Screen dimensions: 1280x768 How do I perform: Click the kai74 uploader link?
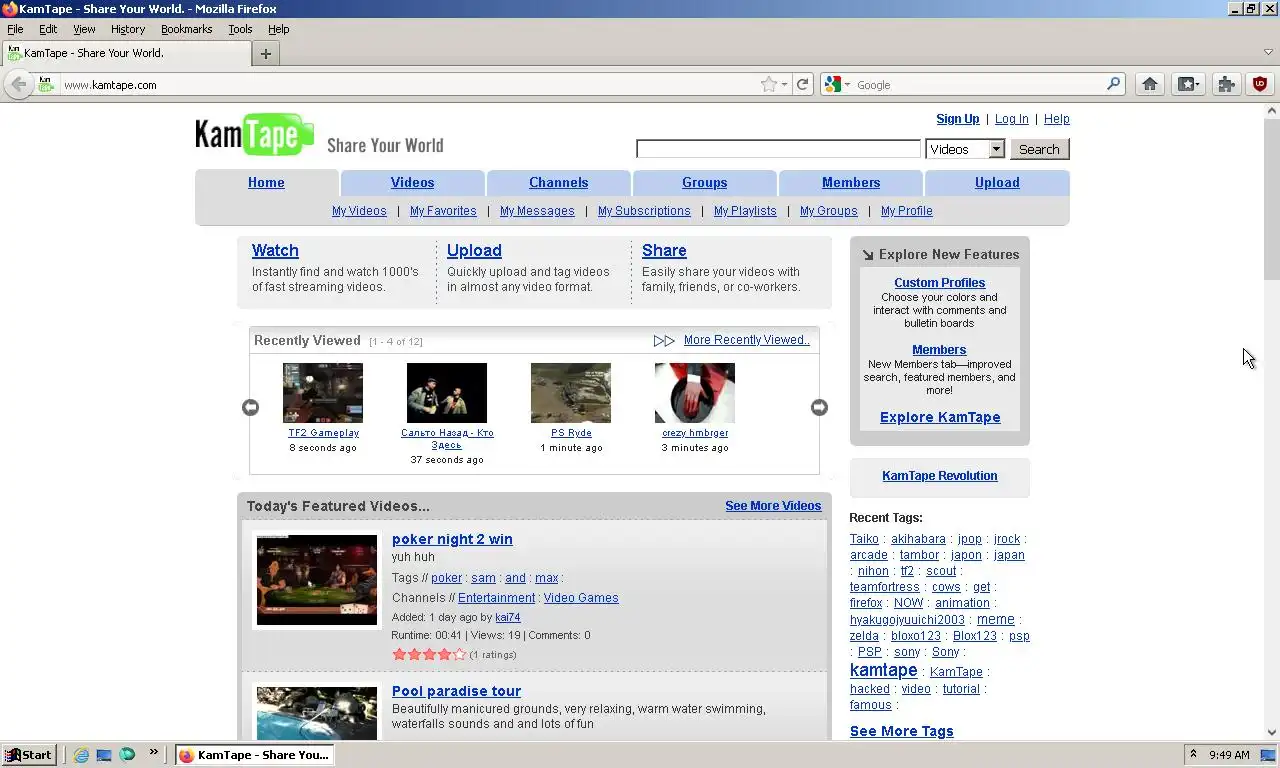tap(508, 618)
